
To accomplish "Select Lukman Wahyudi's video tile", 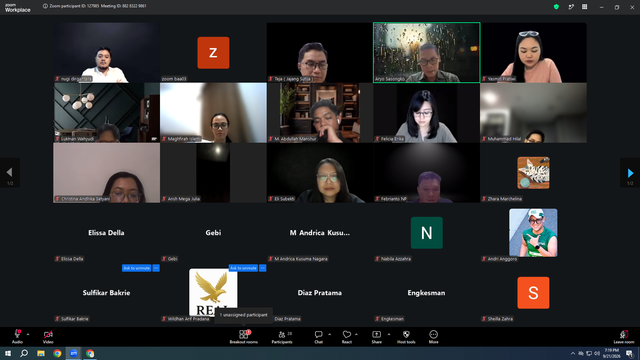I will (x=107, y=113).
